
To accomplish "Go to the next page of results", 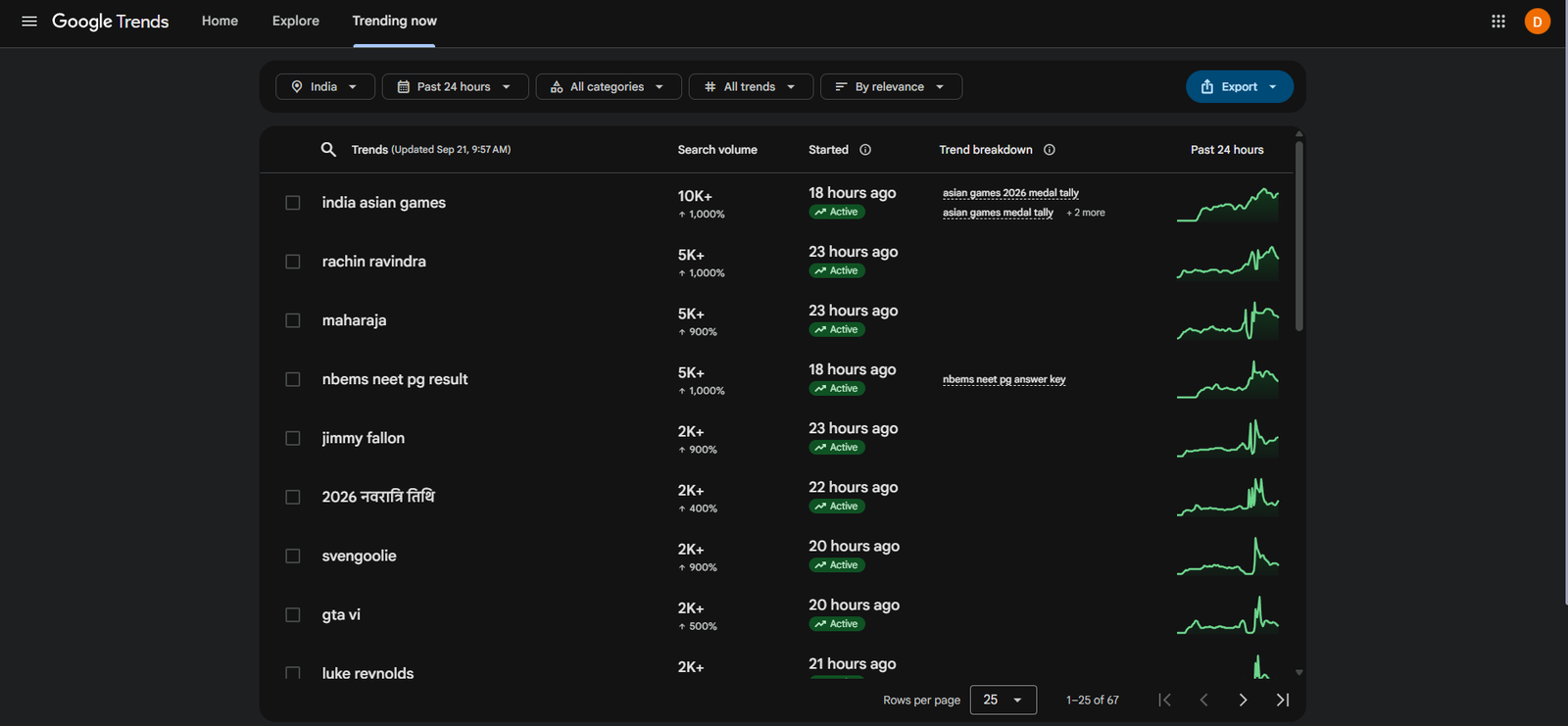I will click(x=1243, y=700).
